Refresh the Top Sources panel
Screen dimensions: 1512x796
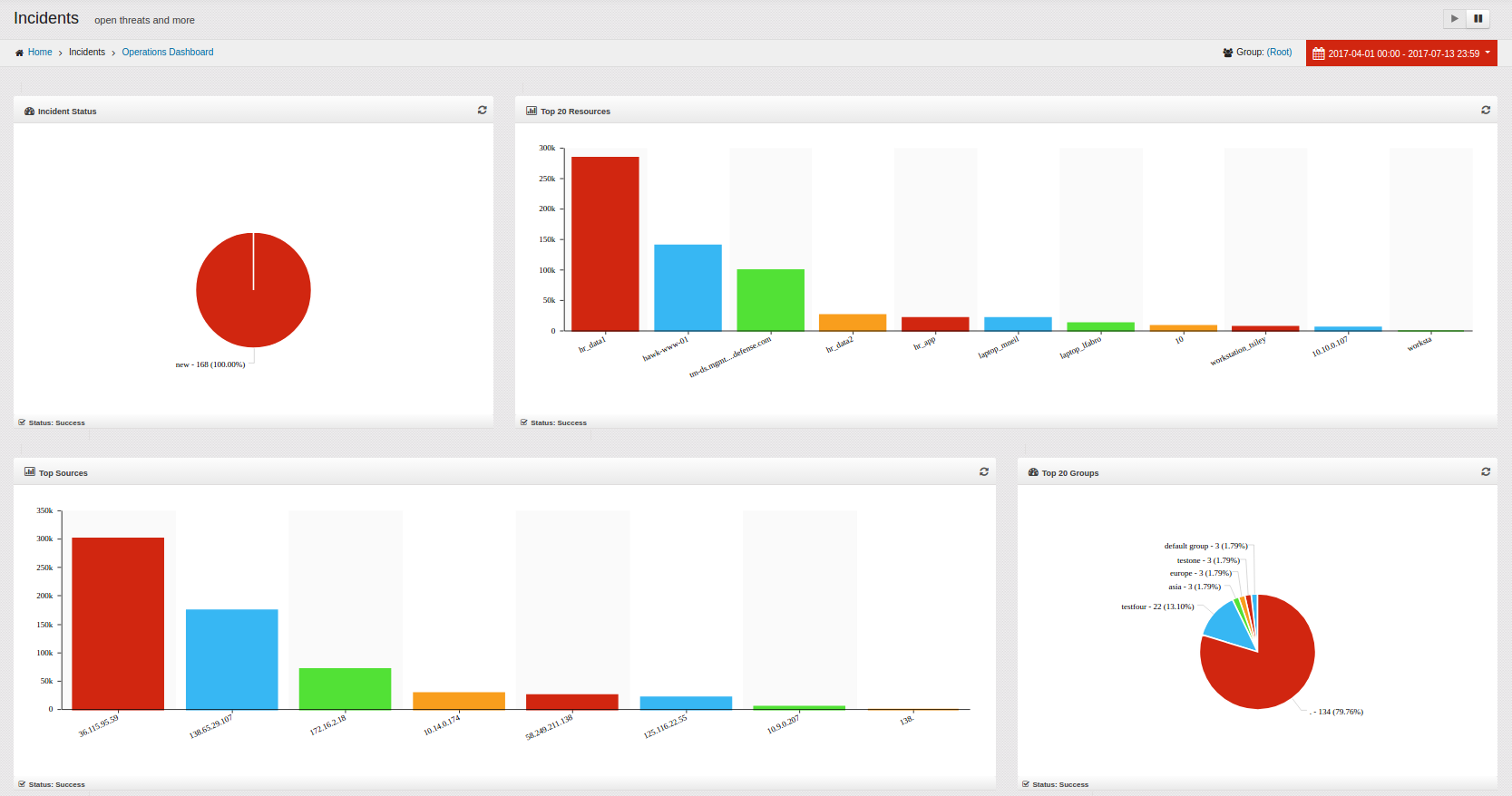pos(984,471)
